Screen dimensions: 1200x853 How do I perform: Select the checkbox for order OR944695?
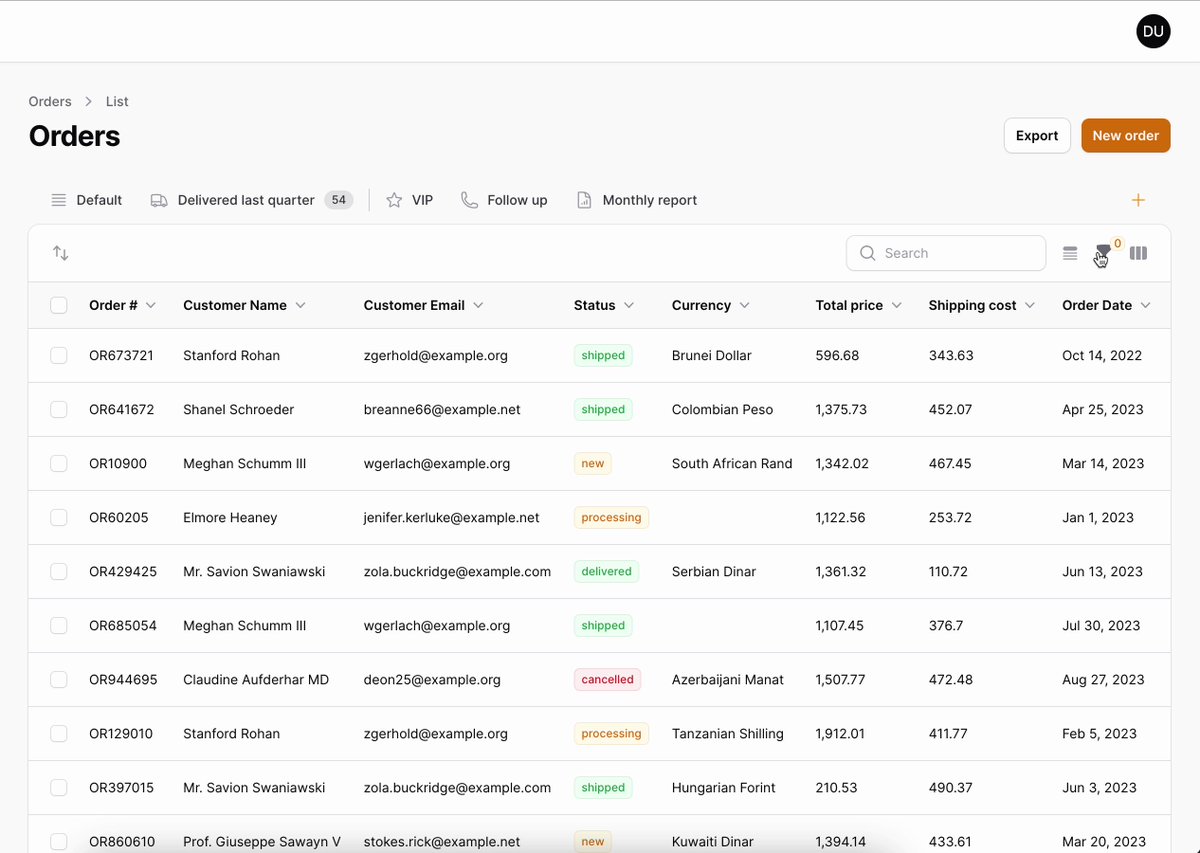(59, 679)
